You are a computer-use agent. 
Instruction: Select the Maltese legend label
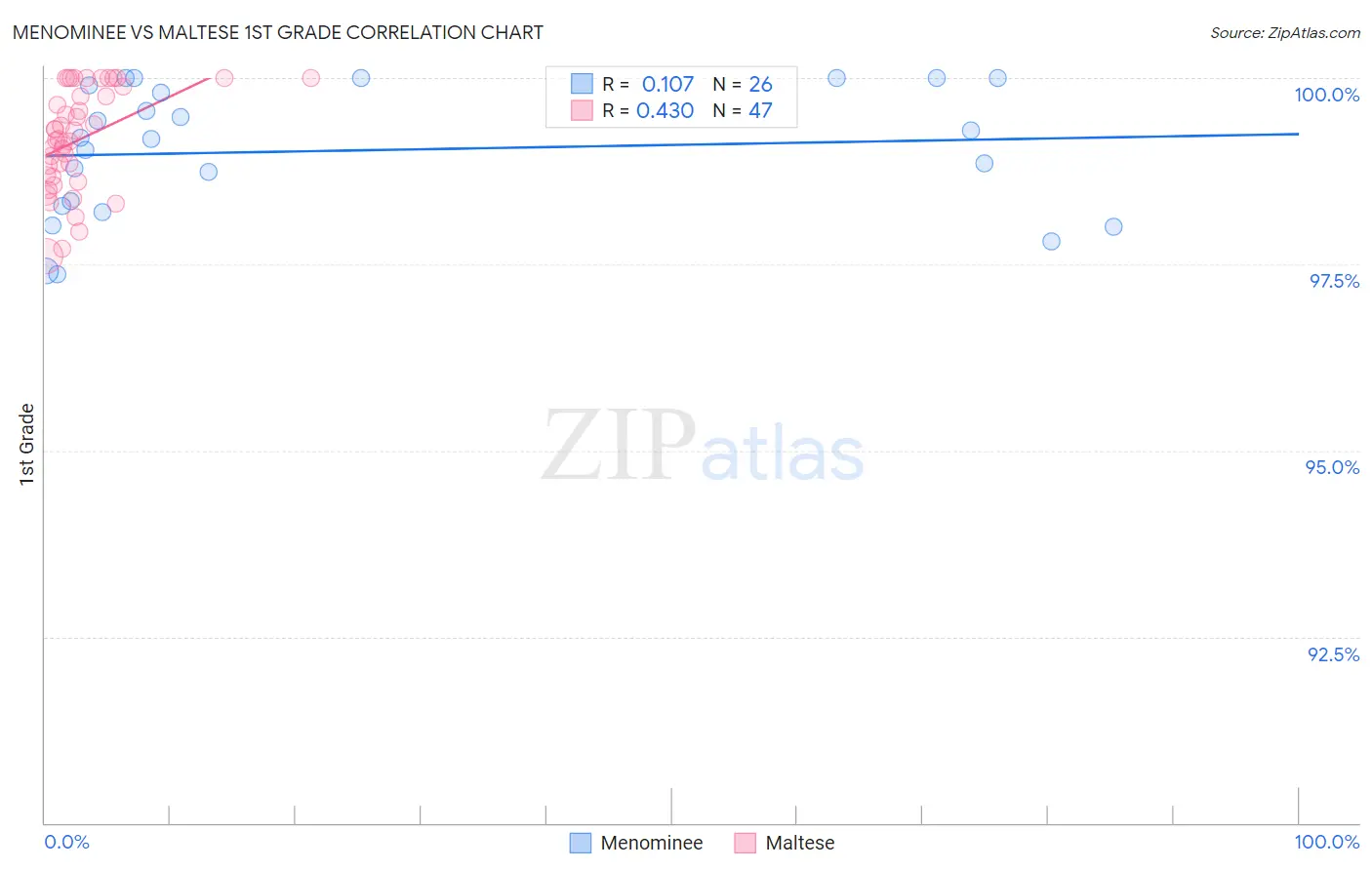(800, 843)
